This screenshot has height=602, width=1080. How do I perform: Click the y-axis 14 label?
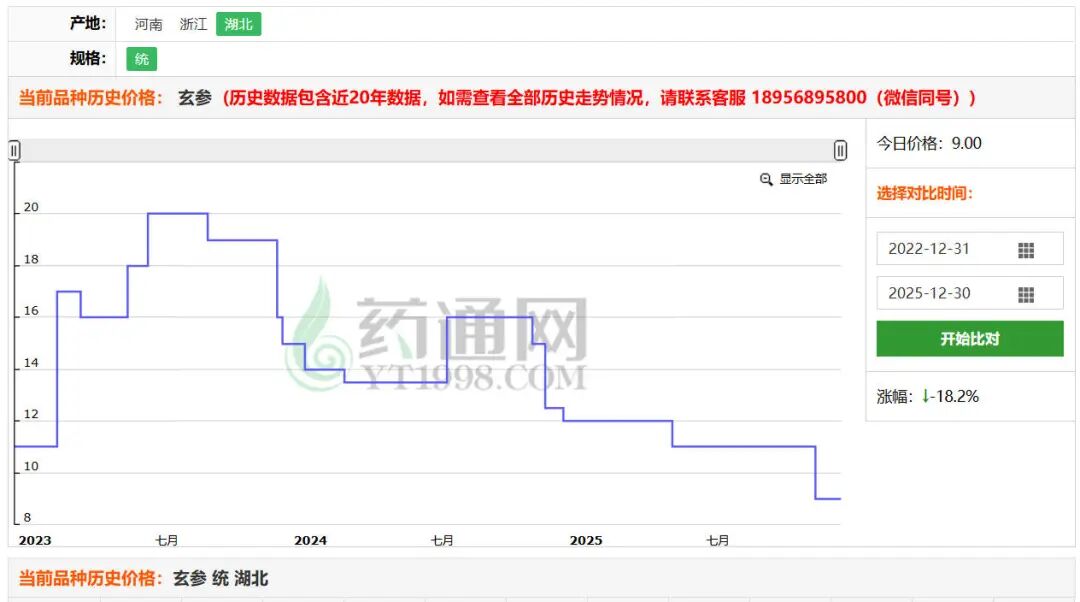31,363
